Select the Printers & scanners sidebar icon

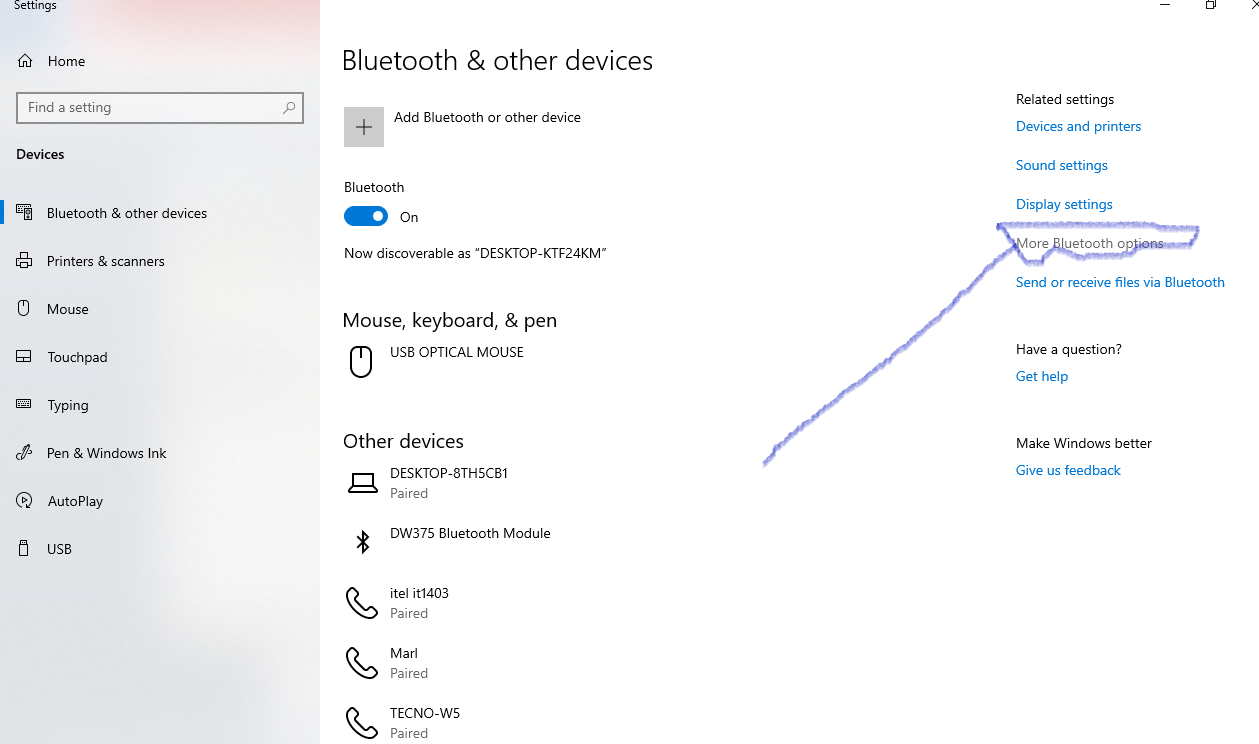(x=24, y=260)
